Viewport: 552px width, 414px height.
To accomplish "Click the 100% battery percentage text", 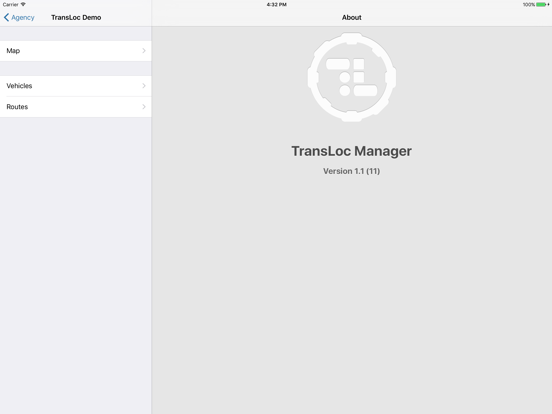I will point(529,5).
